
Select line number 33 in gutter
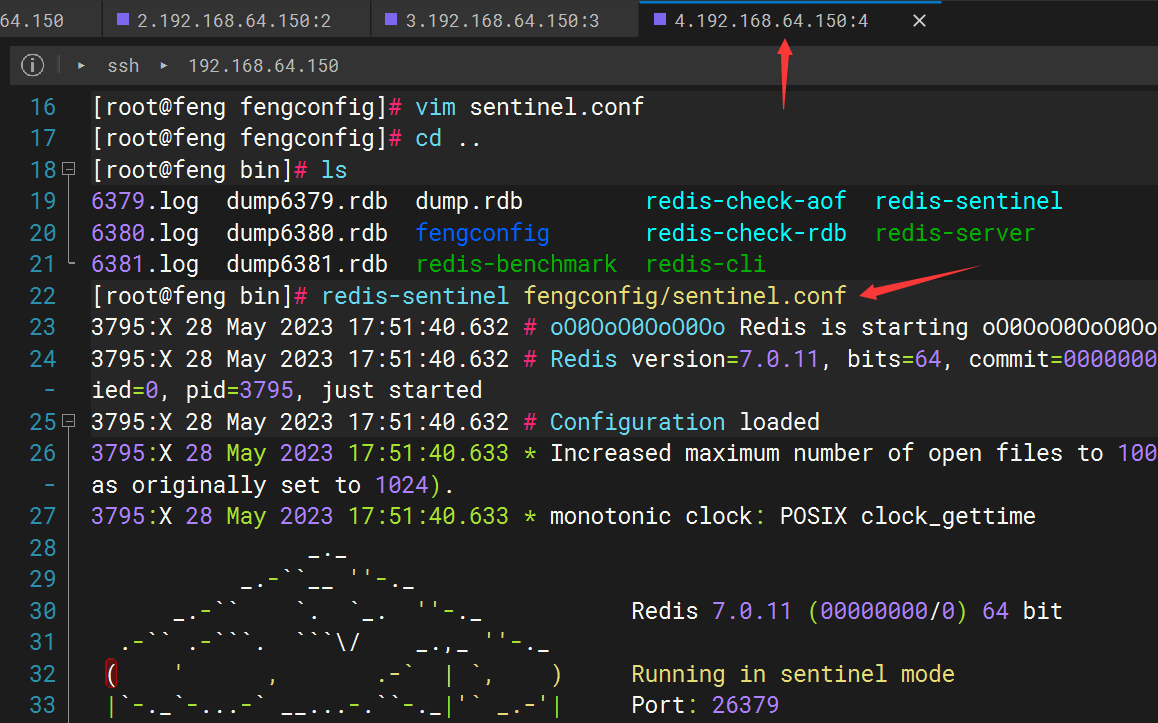click(43, 705)
